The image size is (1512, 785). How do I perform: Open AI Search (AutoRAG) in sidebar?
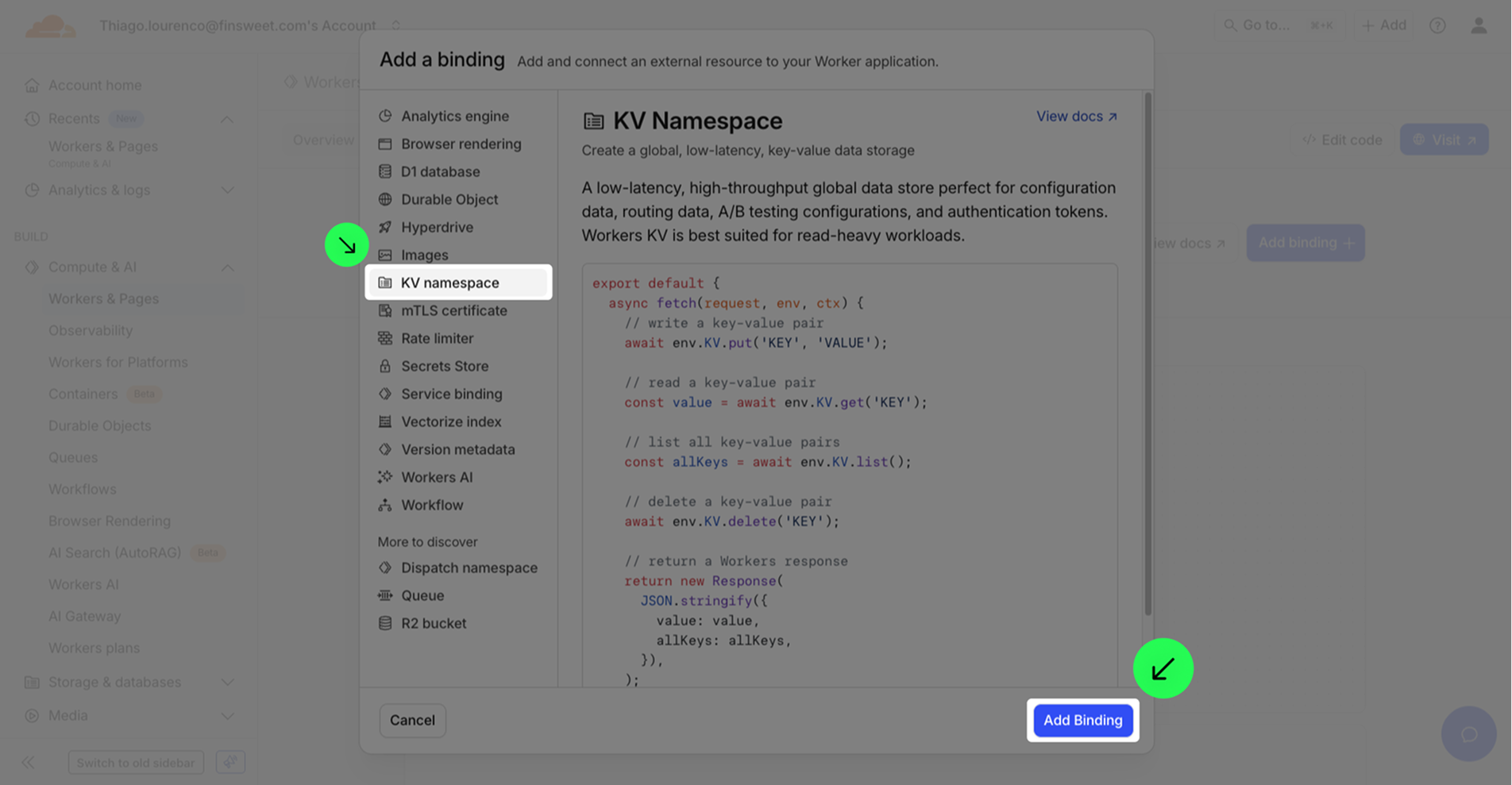pyautogui.click(x=114, y=552)
